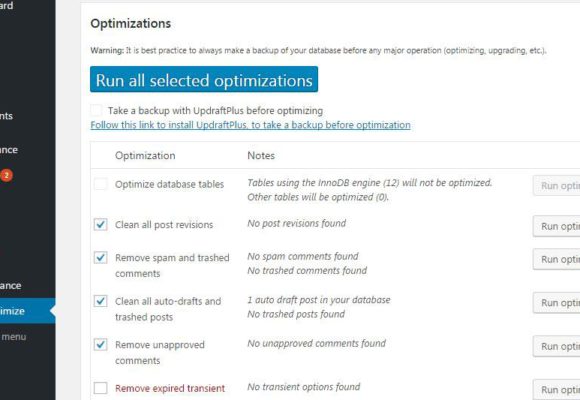Check the Optimize database tables checkbox

[x=101, y=184]
